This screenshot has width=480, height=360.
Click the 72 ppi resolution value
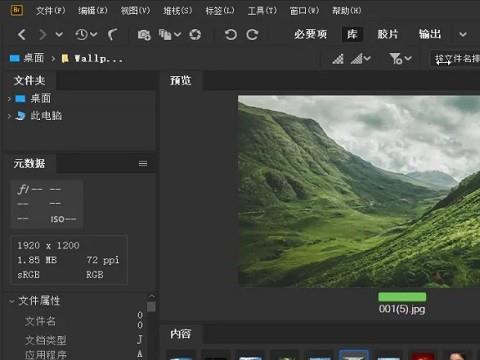coord(103,260)
